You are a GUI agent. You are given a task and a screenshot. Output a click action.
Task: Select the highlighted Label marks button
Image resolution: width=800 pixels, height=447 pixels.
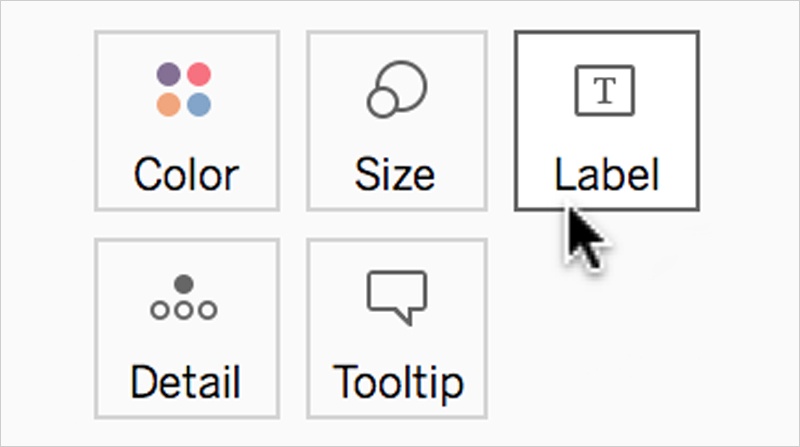(x=607, y=120)
